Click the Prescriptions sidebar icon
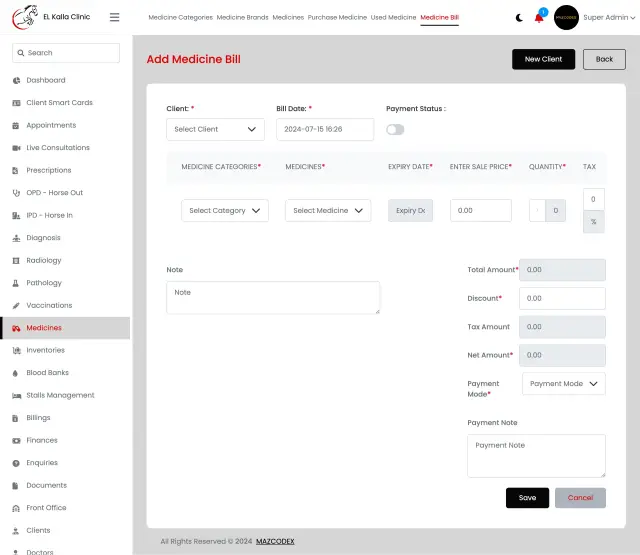Screen dimensions: 640x555 tap(16, 170)
